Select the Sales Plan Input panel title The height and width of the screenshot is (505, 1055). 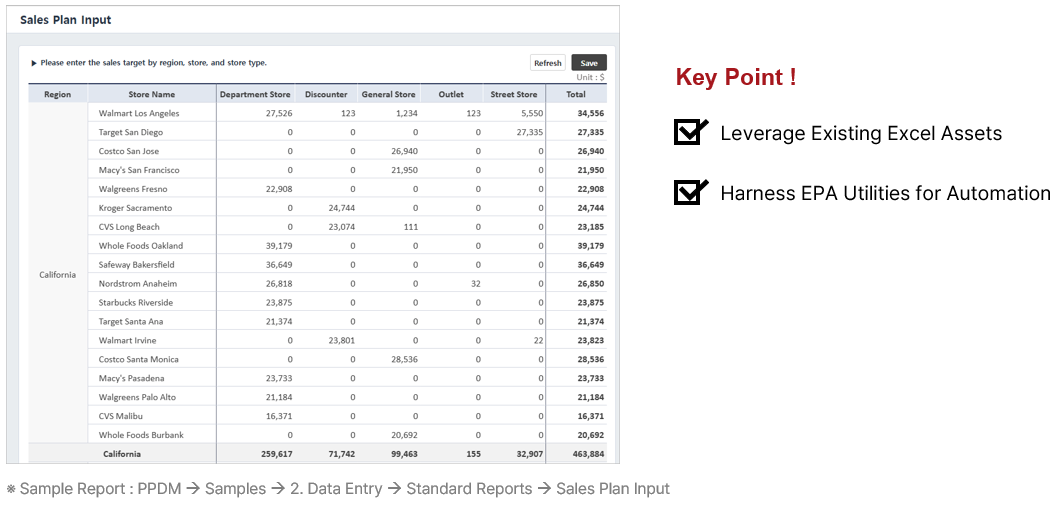[x=66, y=20]
